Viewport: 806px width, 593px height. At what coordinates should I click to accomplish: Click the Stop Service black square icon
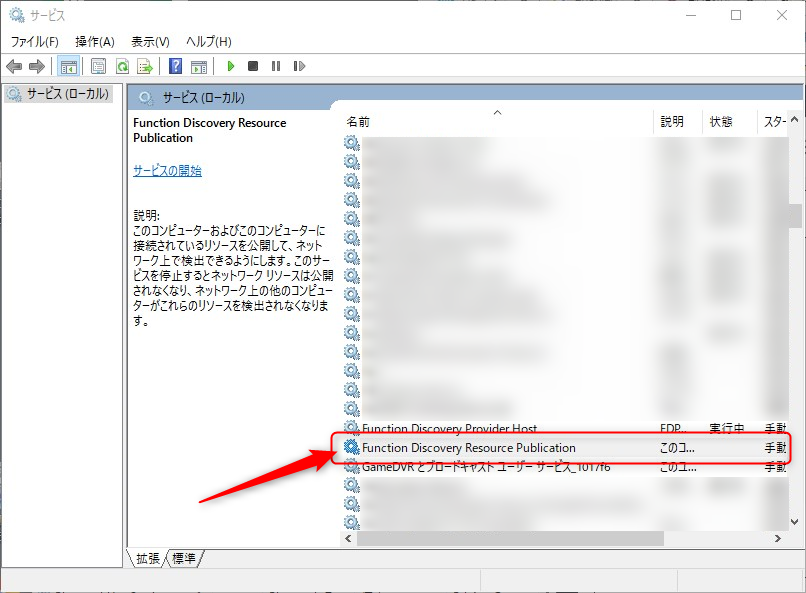255,66
